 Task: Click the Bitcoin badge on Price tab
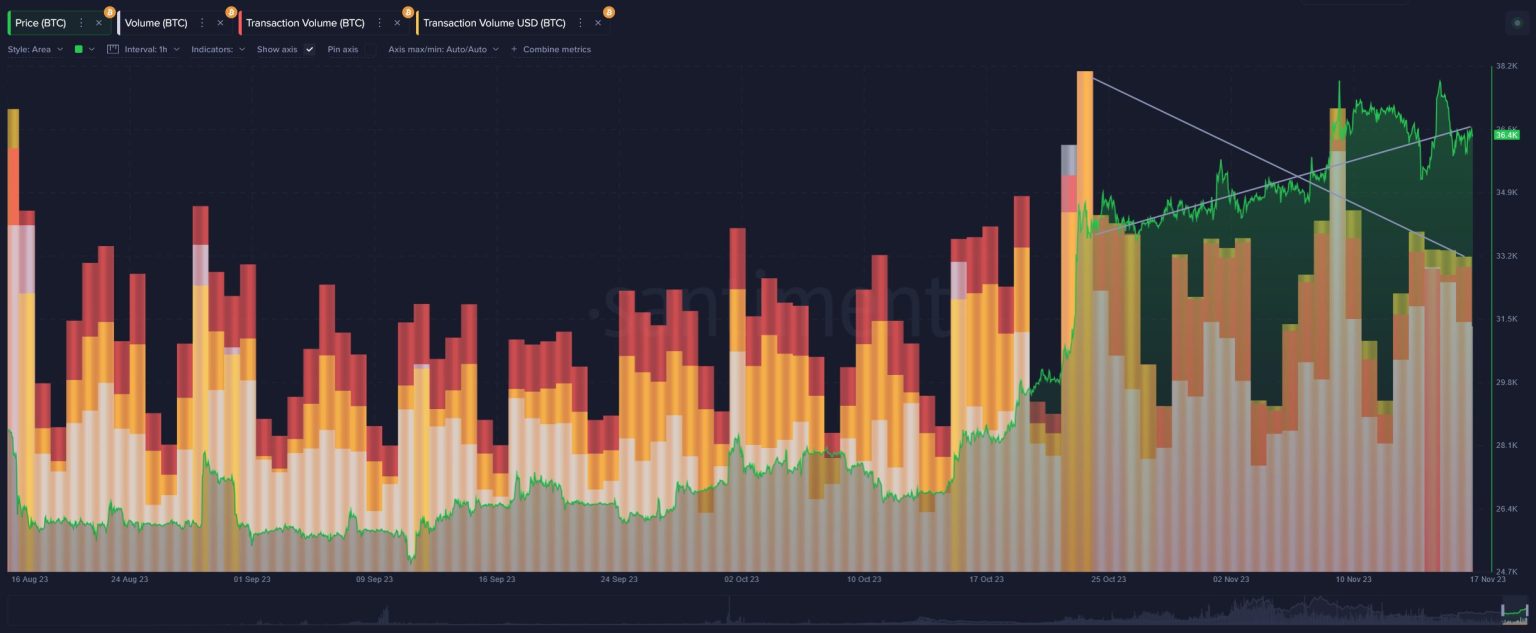pos(109,12)
